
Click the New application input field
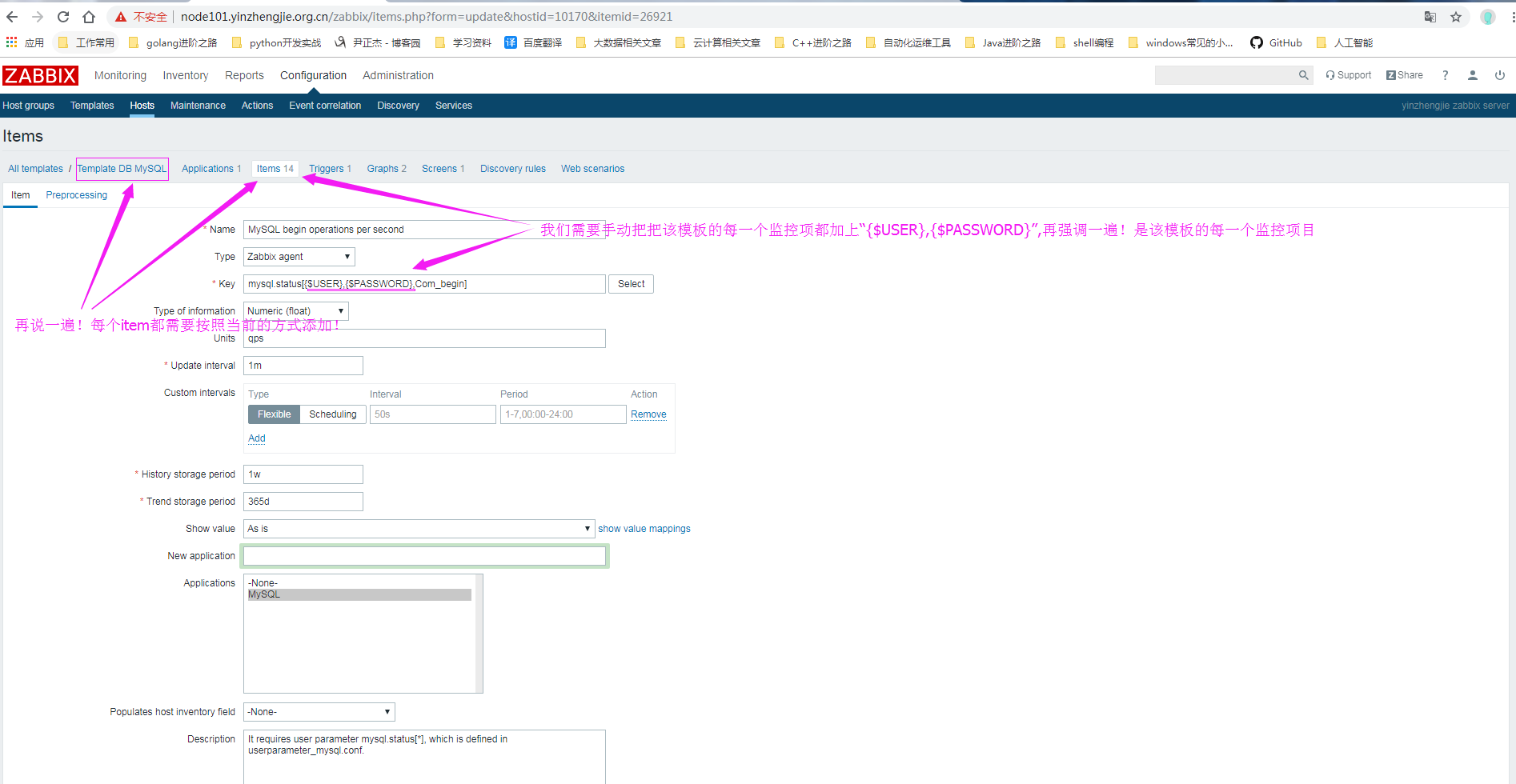[x=424, y=556]
